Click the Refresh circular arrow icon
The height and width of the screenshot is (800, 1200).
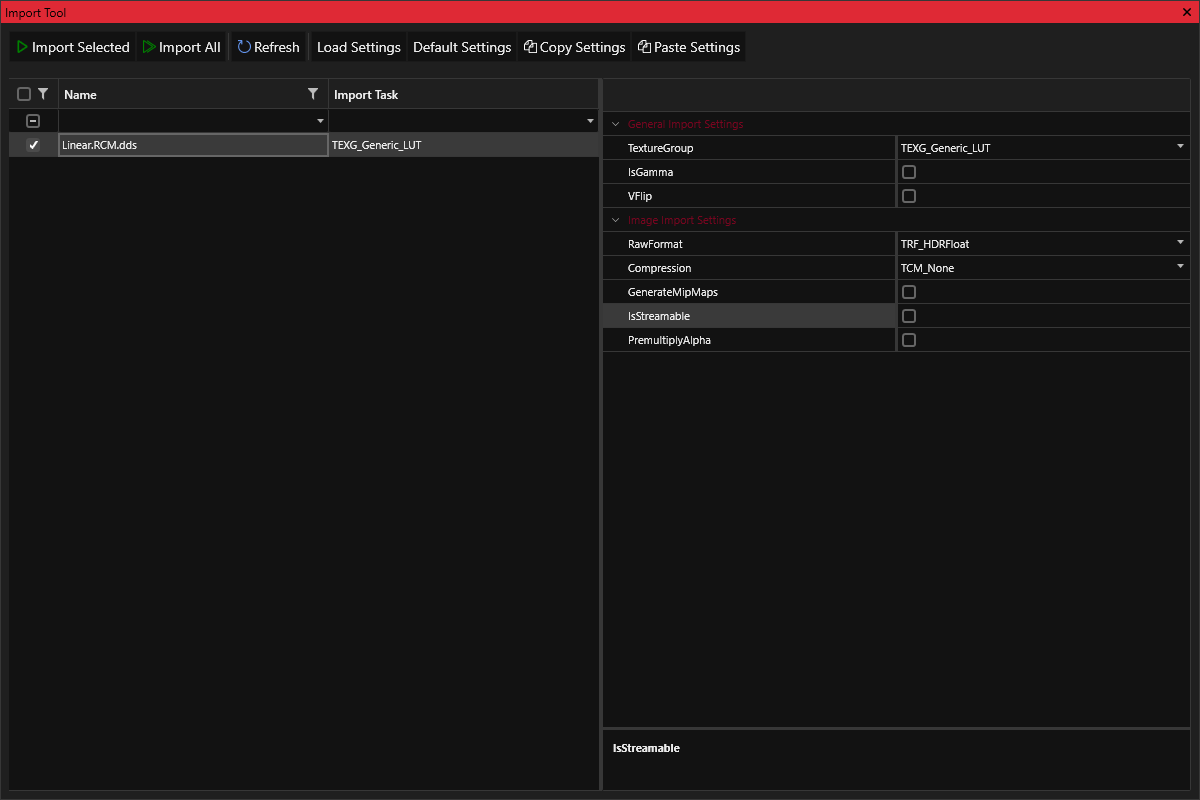coord(244,47)
